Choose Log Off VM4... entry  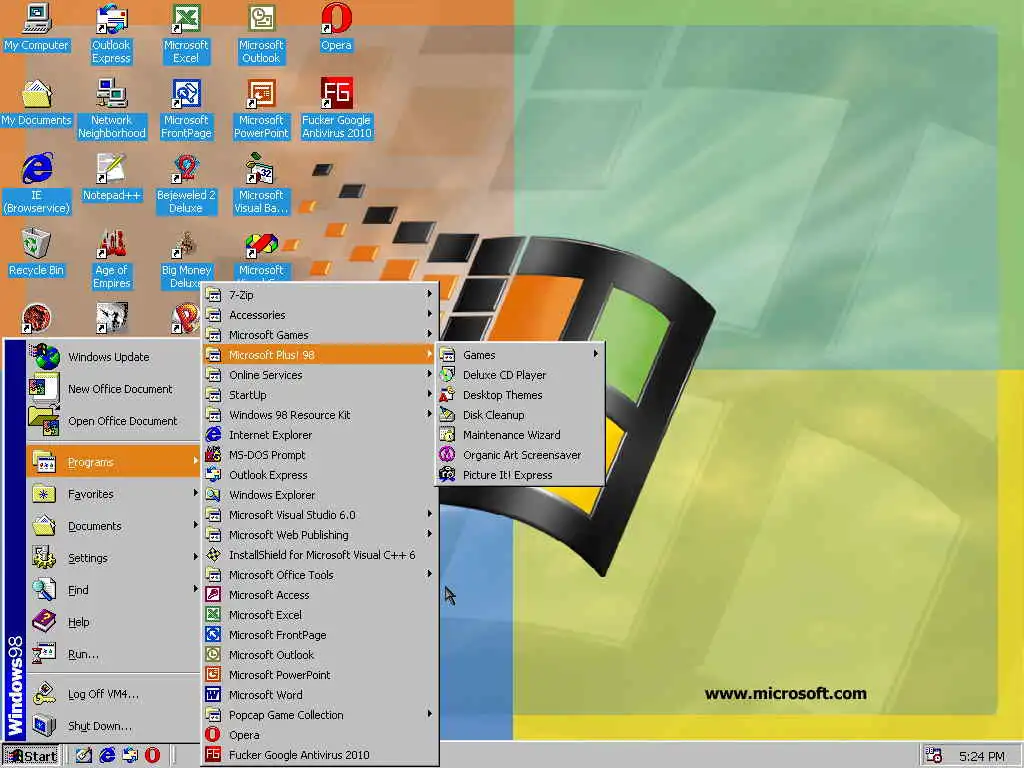tap(113, 694)
